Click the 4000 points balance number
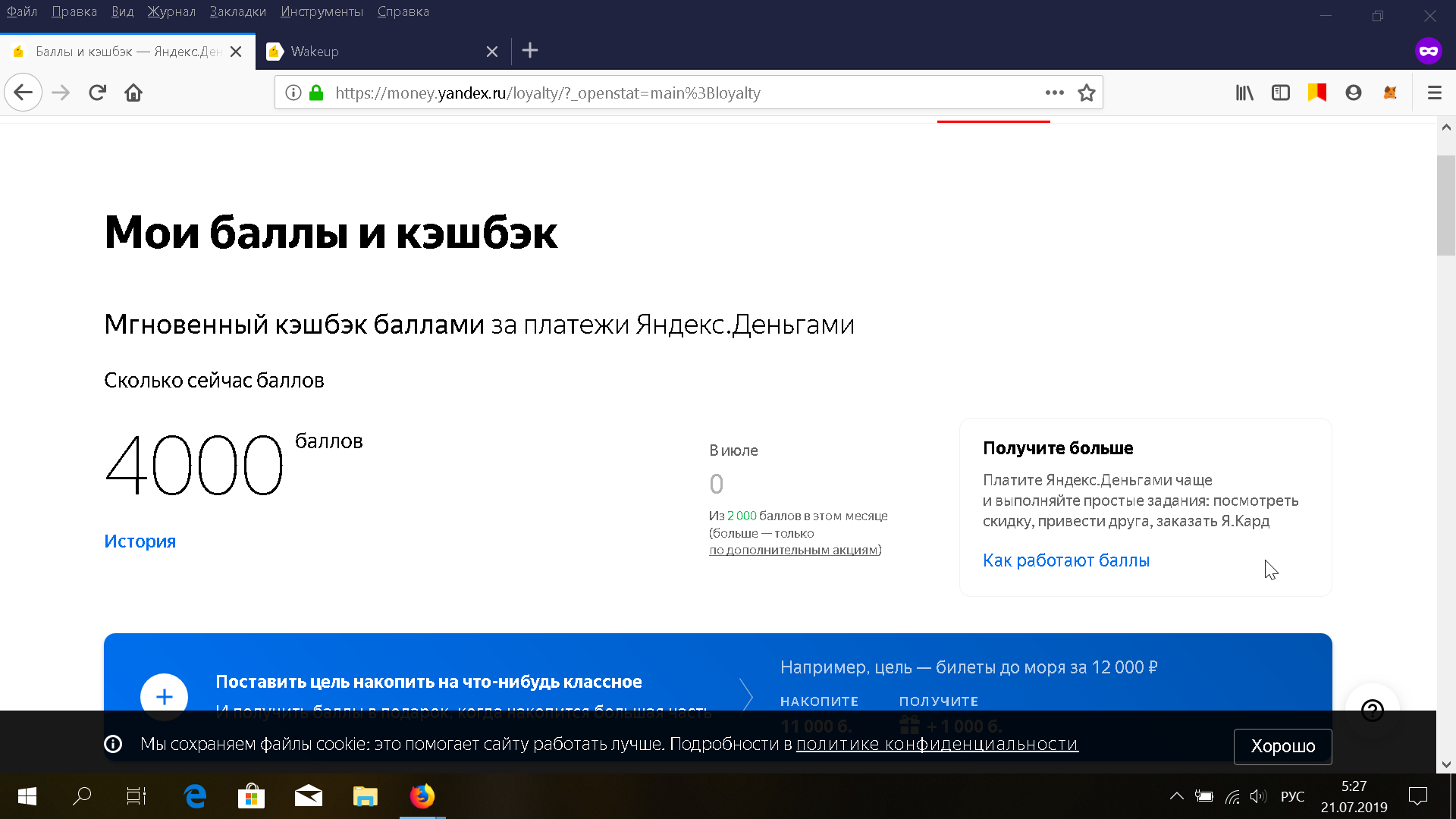The height and width of the screenshot is (819, 1456). point(194,464)
